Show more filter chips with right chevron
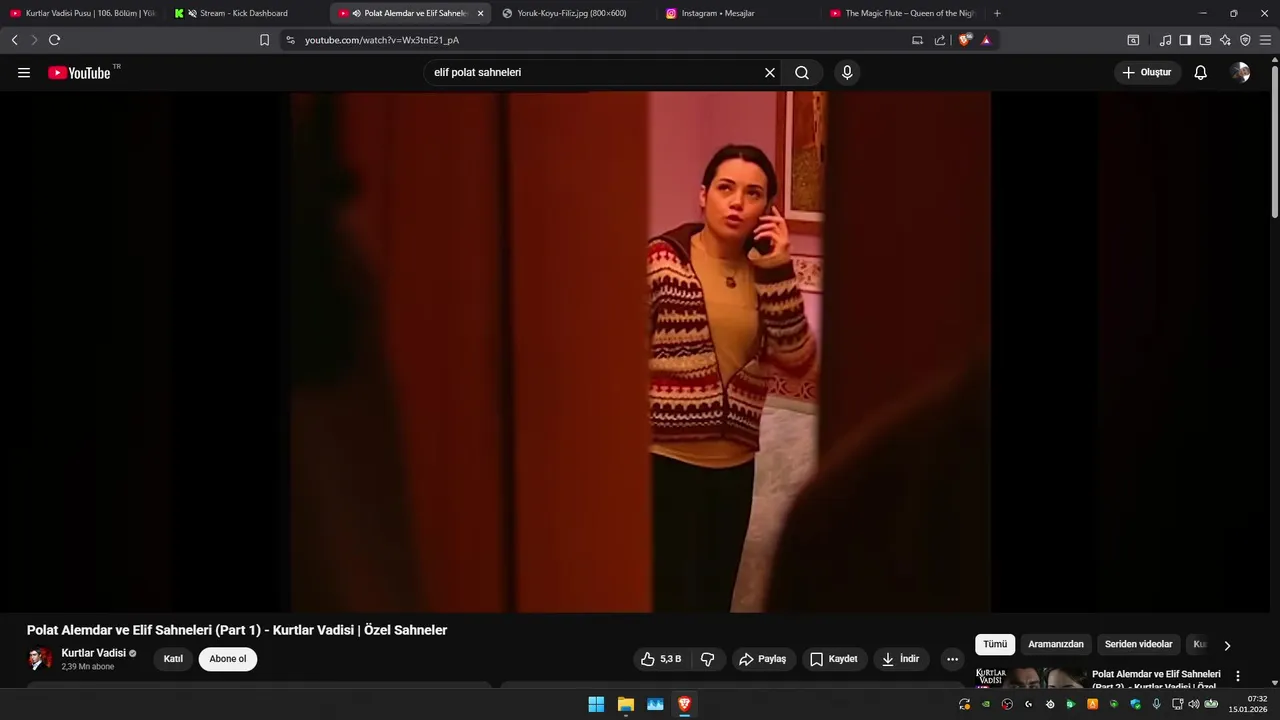The height and width of the screenshot is (720, 1280). (1227, 645)
